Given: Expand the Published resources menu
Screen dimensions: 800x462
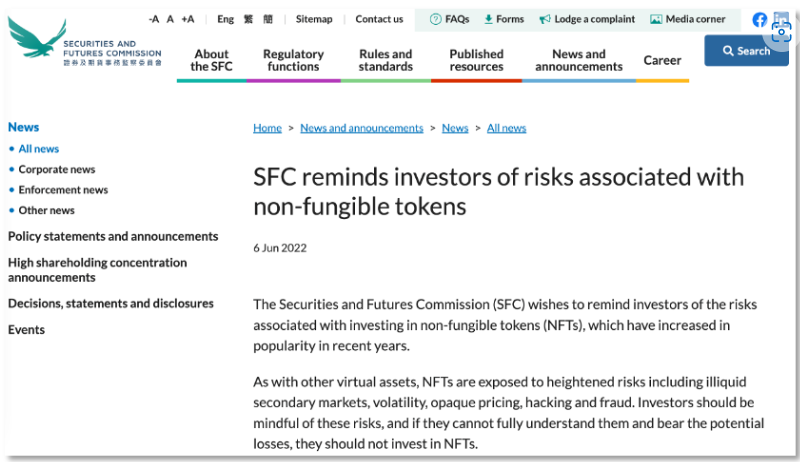Looking at the screenshot, I should tap(476, 60).
